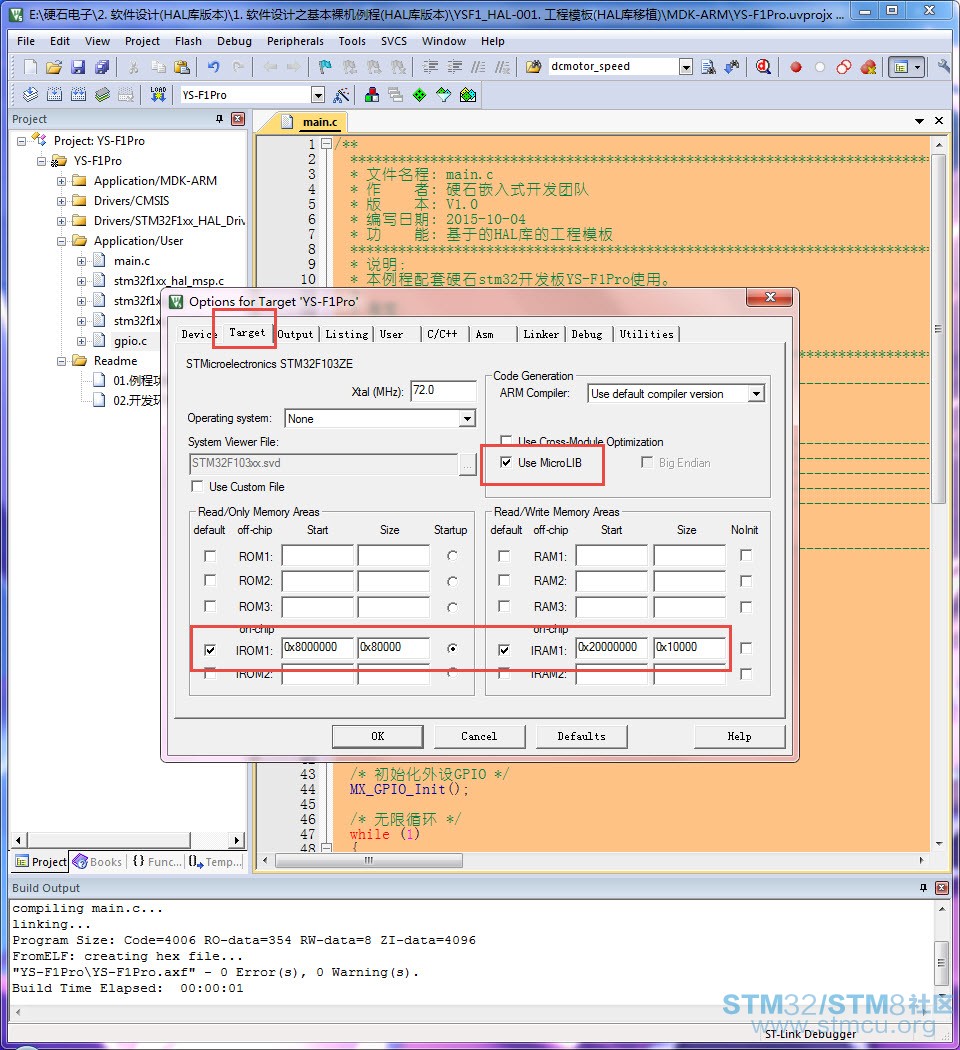Check the Use Custom File box
The image size is (960, 1050).
pyautogui.click(x=197, y=486)
